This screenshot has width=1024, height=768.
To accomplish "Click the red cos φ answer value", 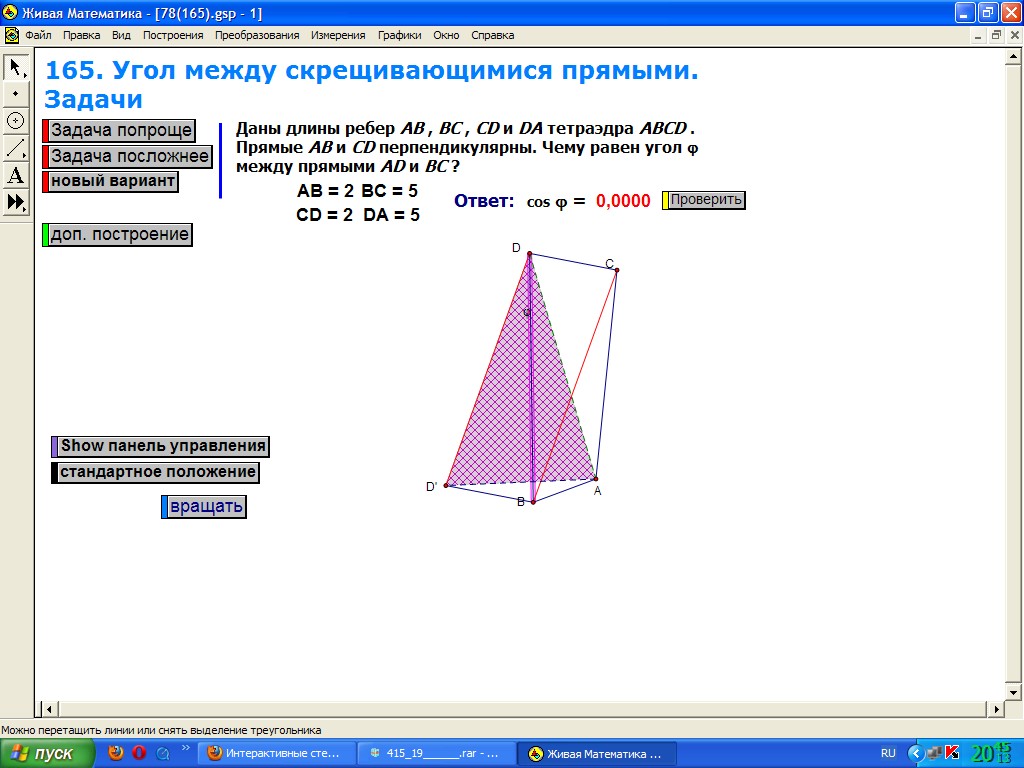I will (623, 201).
